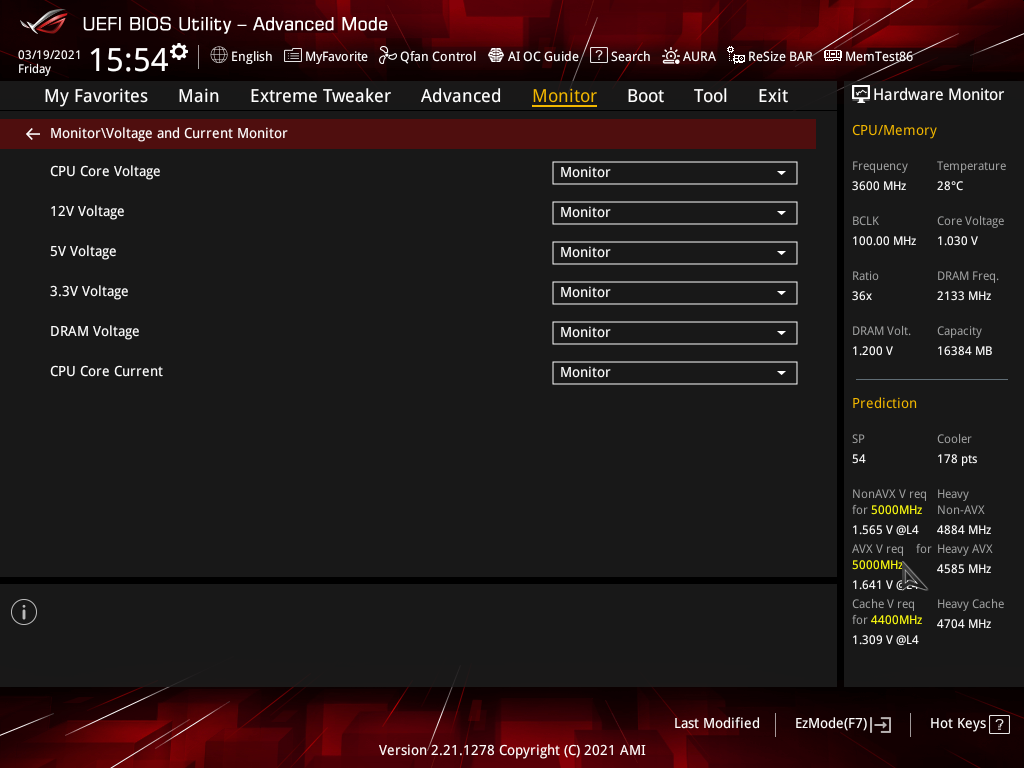The image size is (1024, 768).
Task: Switch to the My Favorites tab
Action: [96, 96]
